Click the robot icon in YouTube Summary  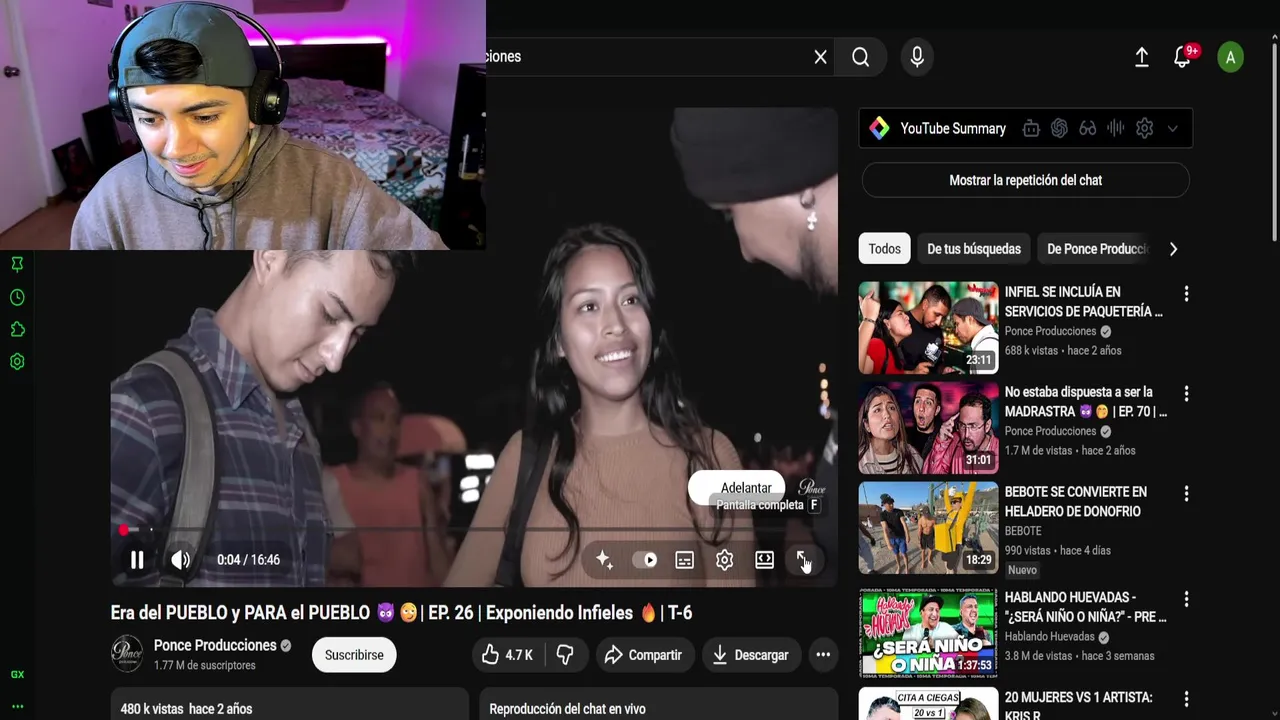click(1031, 128)
